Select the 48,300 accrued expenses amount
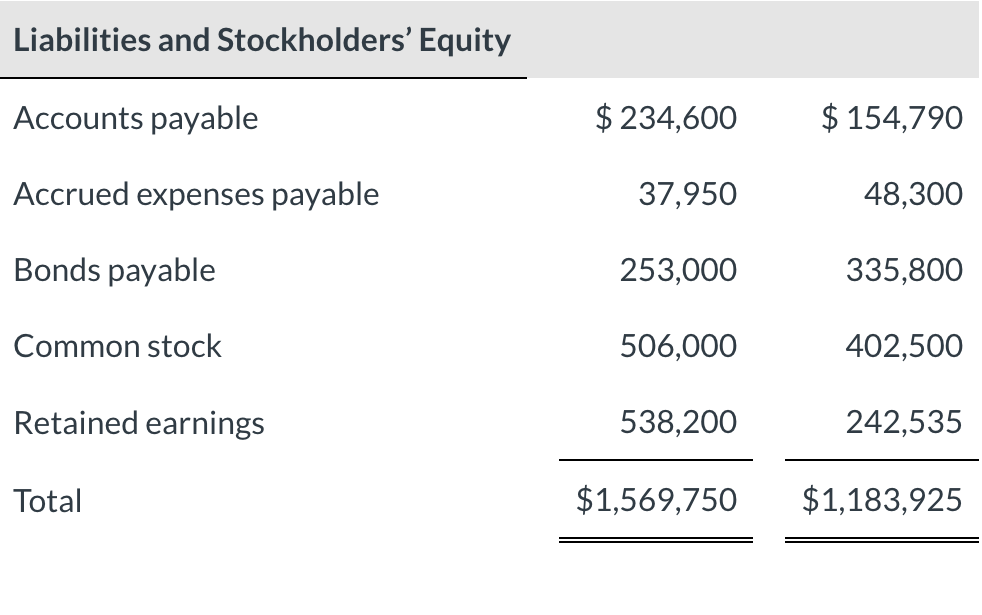Image resolution: width=982 pixels, height=615 pixels. (914, 194)
